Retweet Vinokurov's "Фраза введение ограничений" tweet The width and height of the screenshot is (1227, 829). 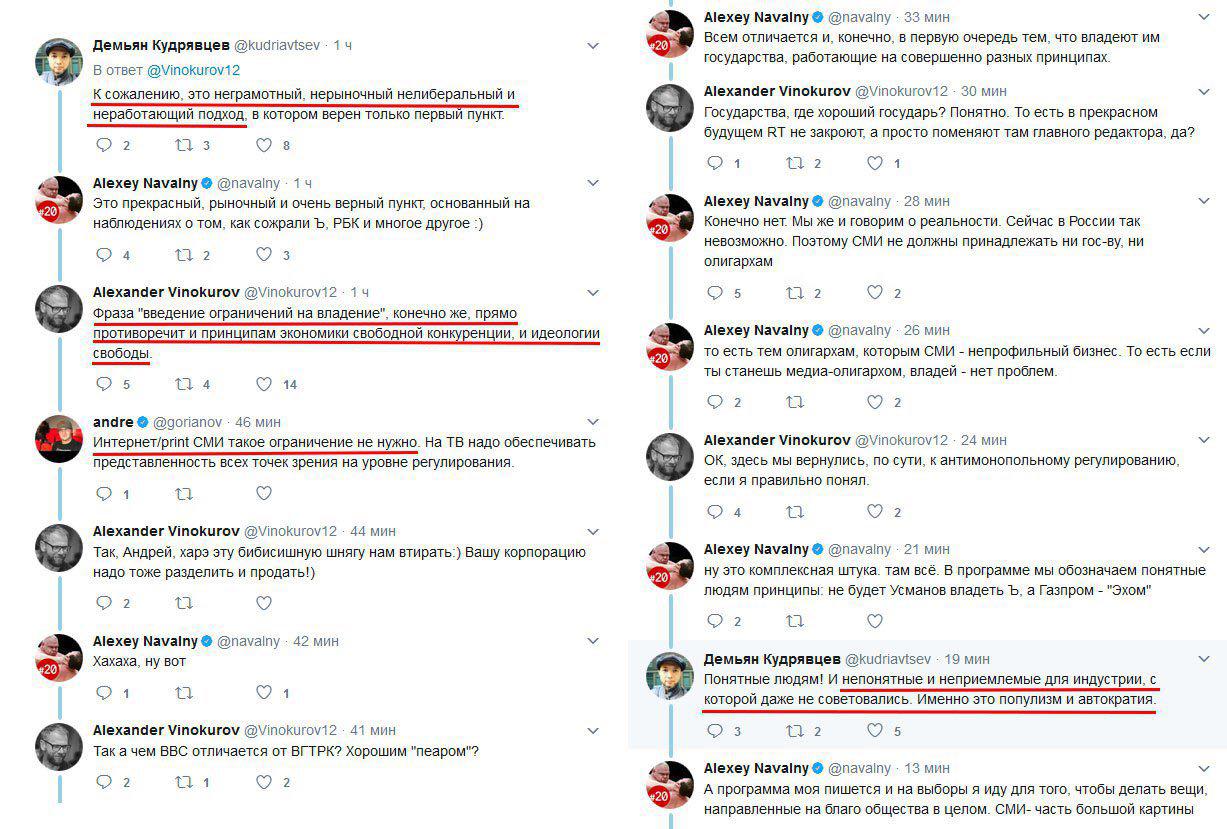pos(184,384)
